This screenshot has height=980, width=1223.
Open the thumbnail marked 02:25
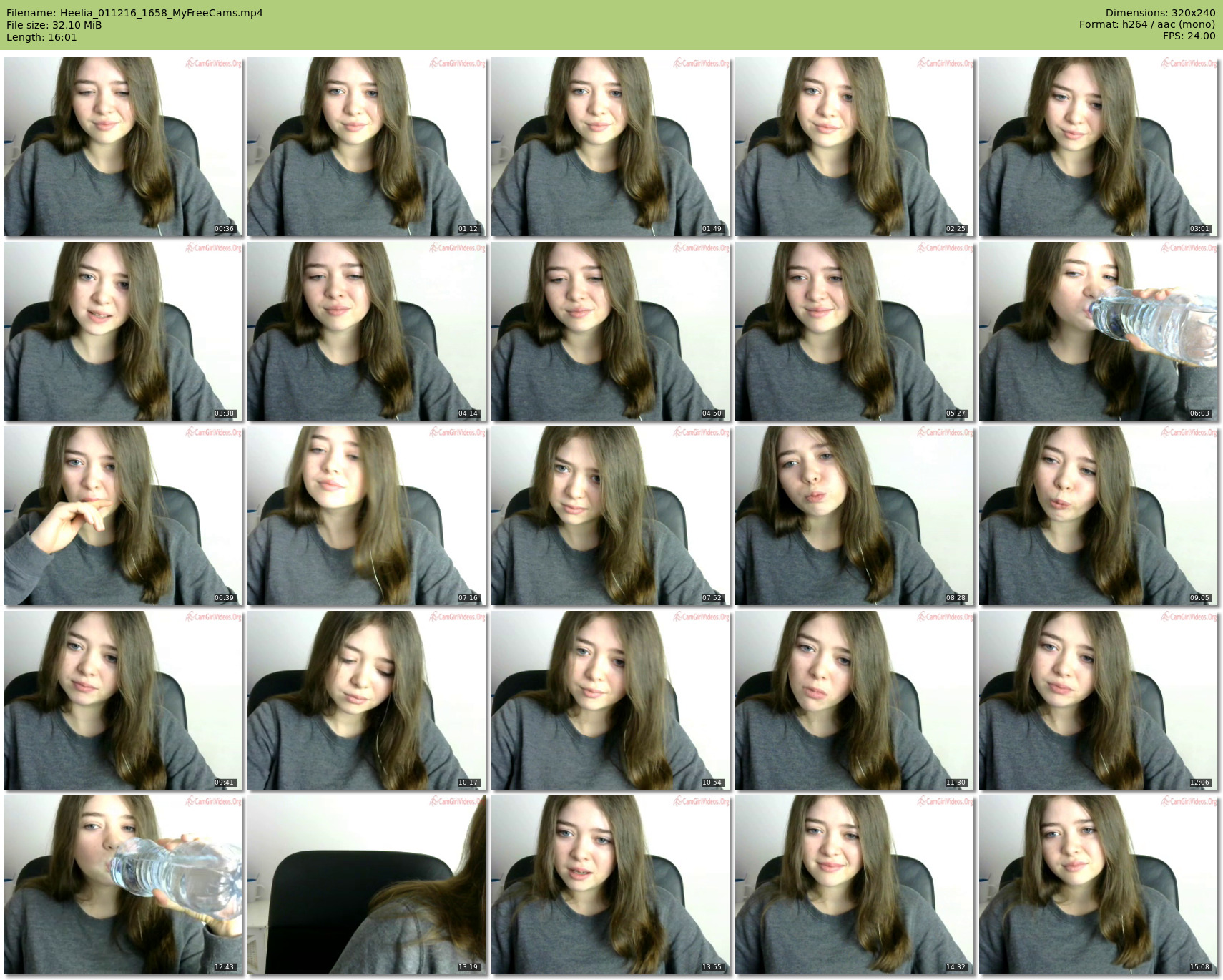click(854, 147)
